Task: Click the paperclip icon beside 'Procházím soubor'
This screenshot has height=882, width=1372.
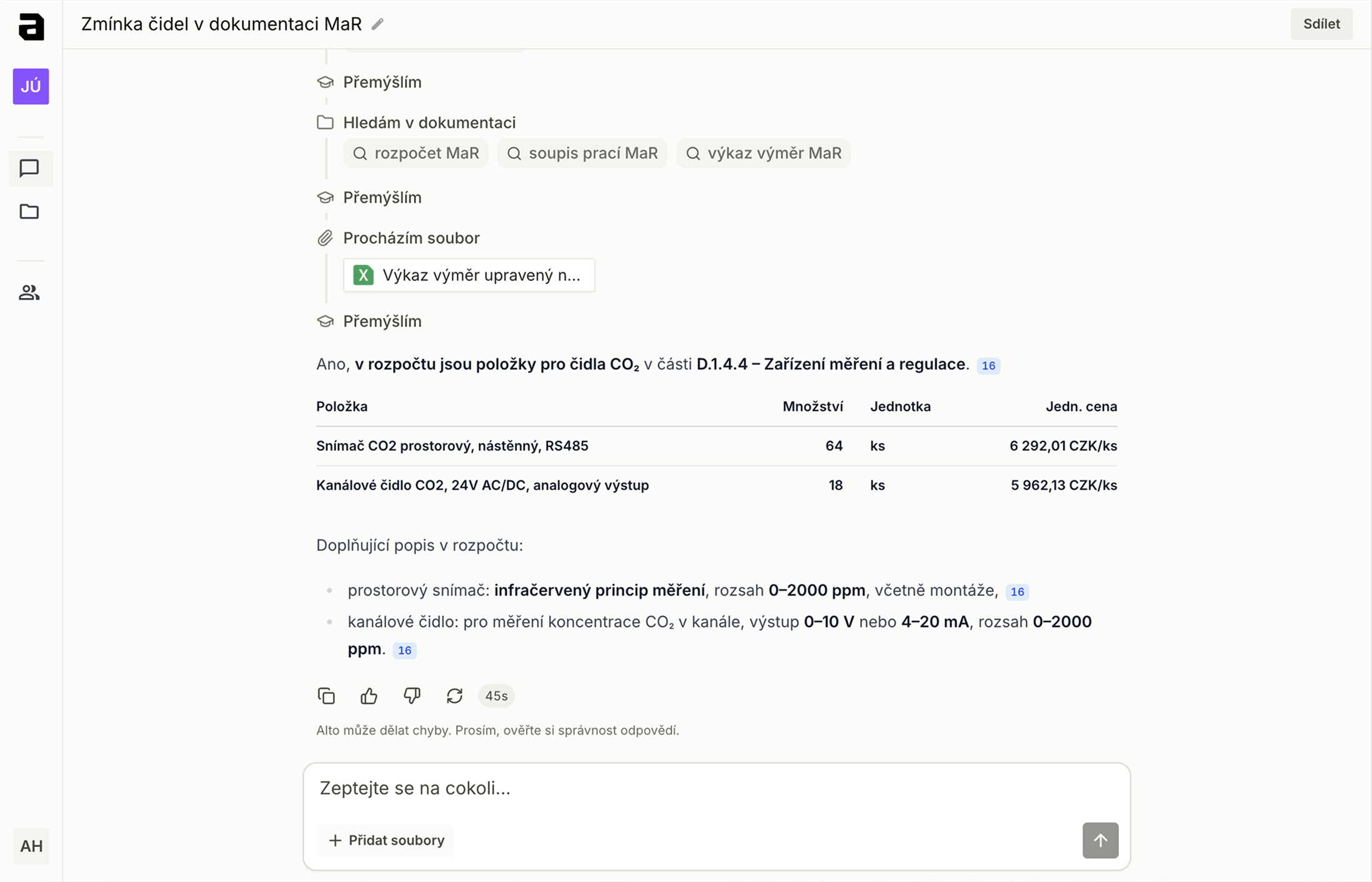Action: click(x=325, y=238)
